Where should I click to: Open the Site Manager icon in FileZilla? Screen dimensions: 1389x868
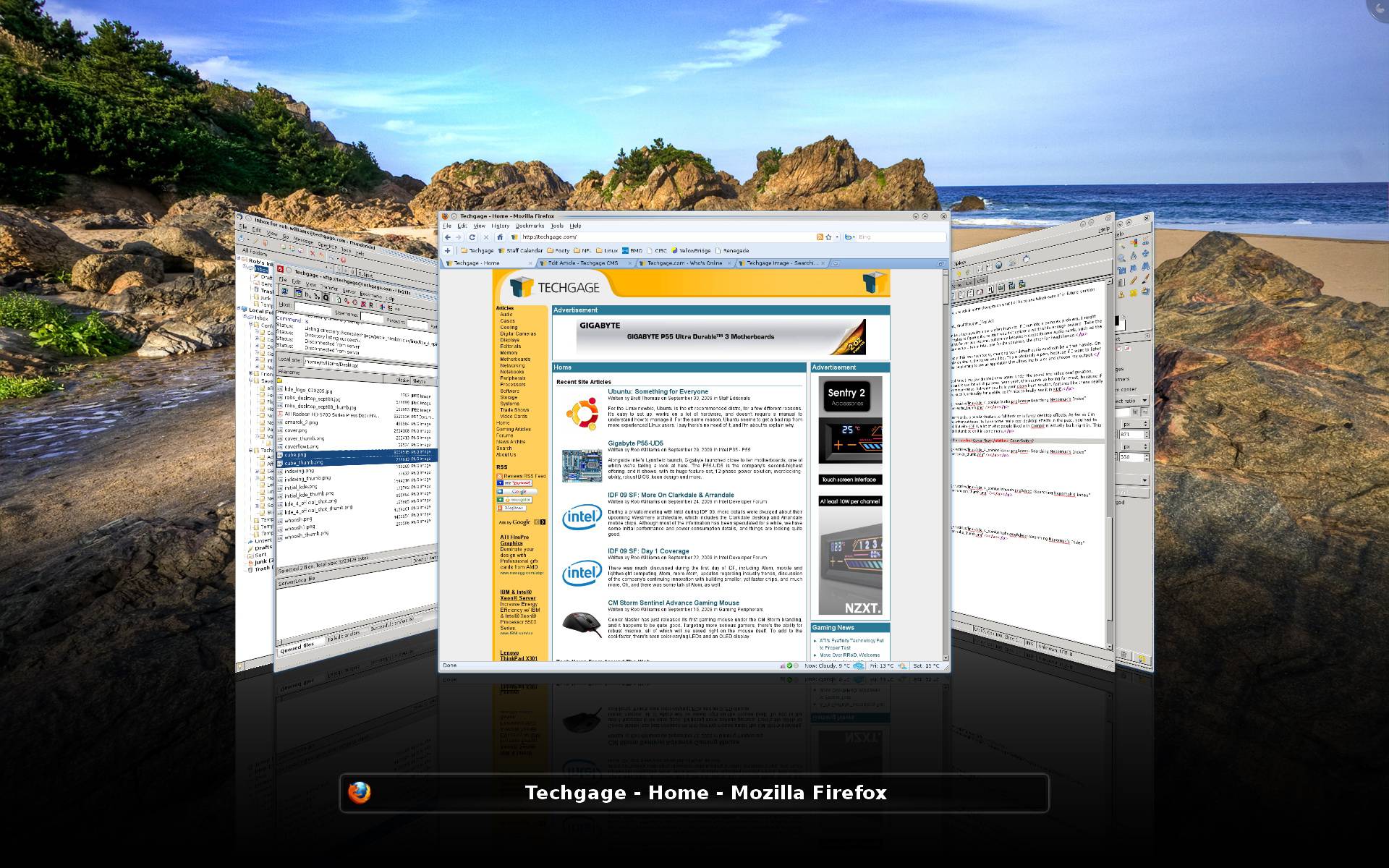click(x=285, y=290)
